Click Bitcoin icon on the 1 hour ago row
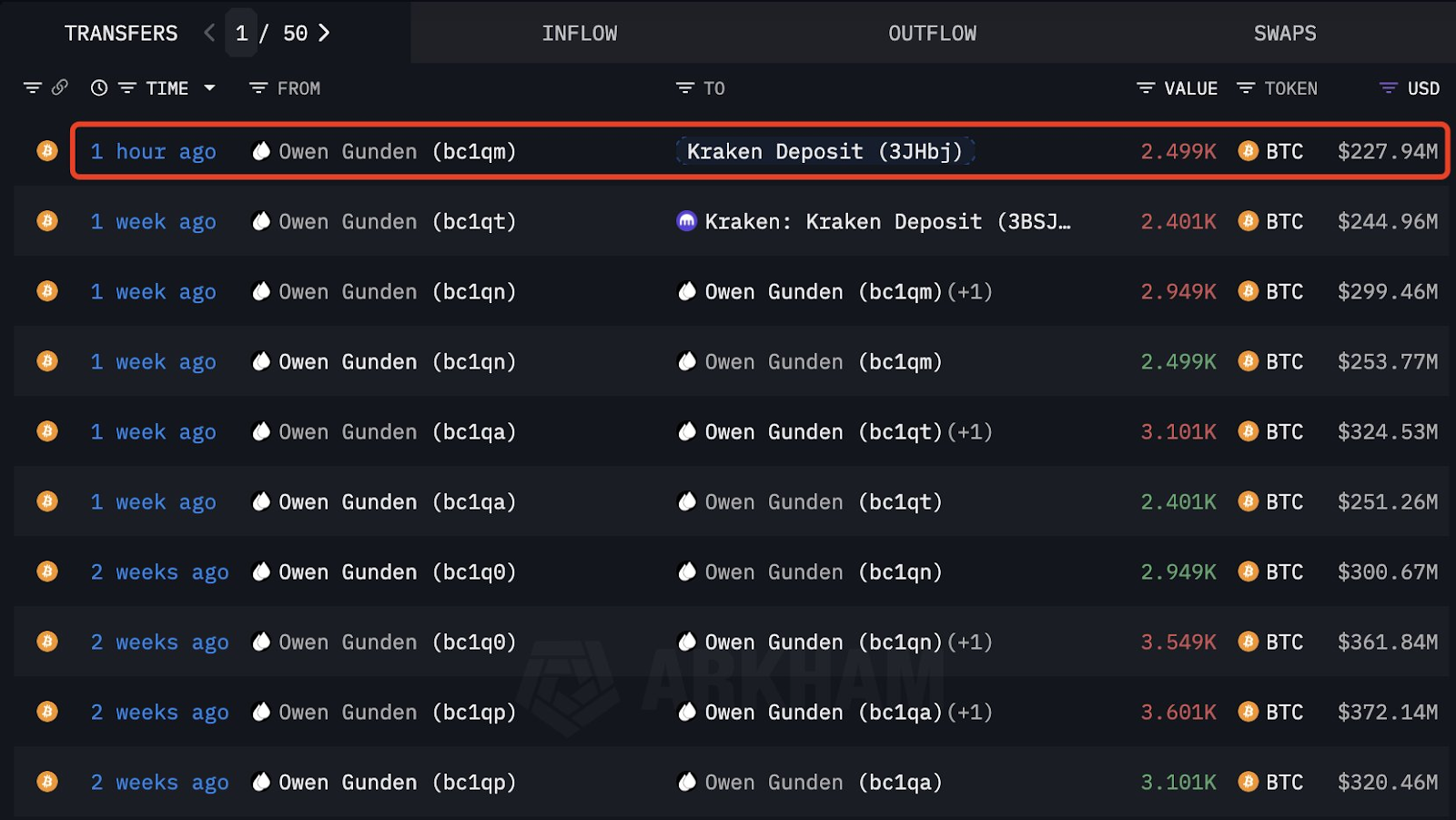Screen dimensions: 1456x820 pos(47,151)
